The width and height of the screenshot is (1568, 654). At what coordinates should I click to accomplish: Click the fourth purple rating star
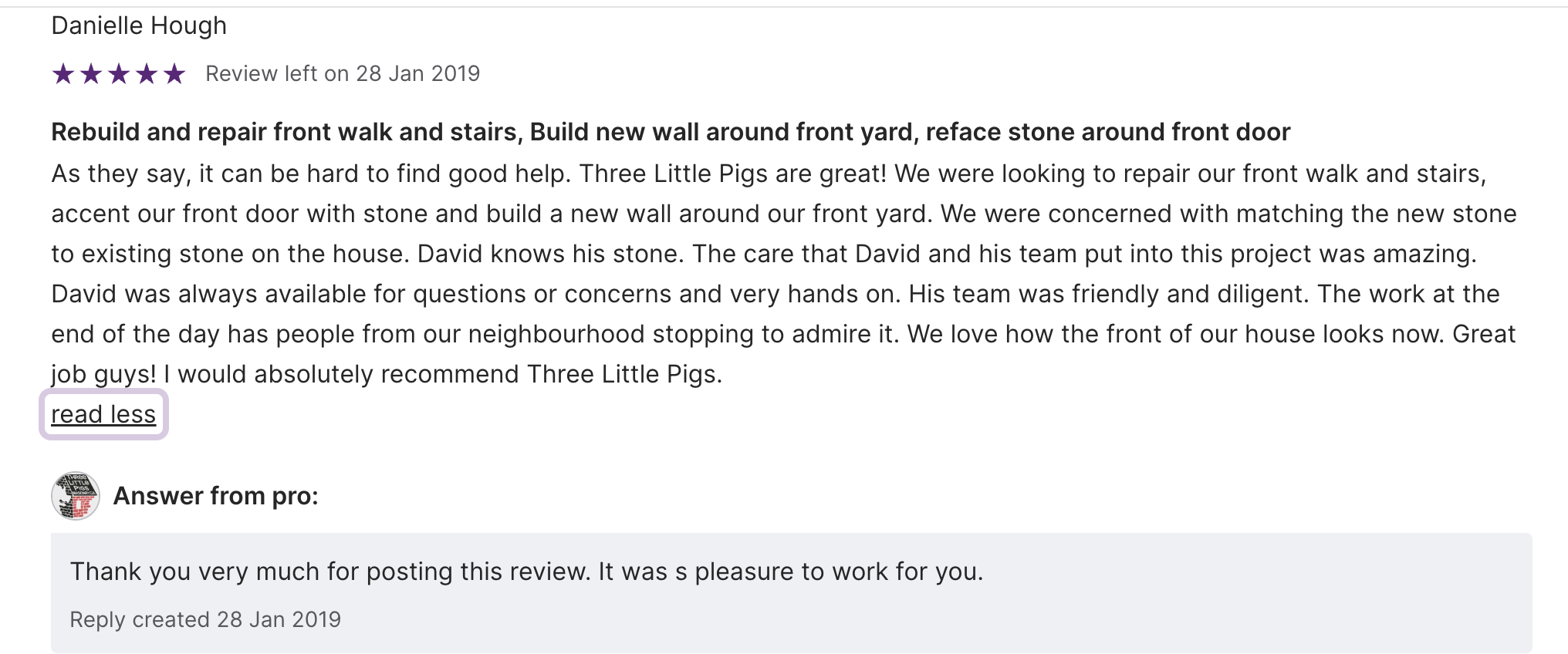click(x=147, y=74)
